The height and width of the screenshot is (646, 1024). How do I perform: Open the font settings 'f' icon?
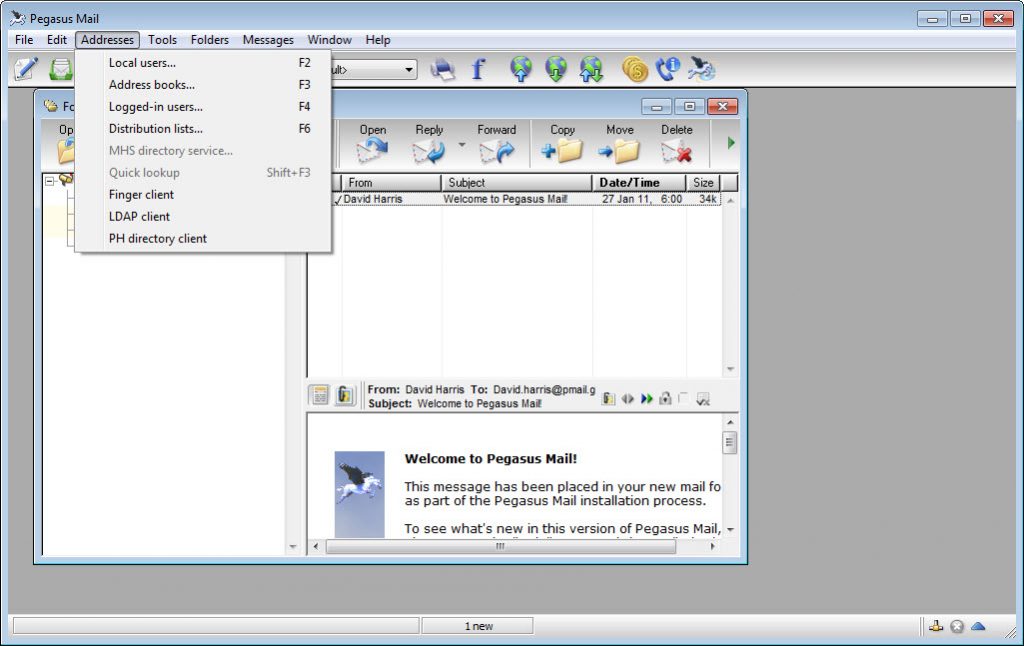[478, 69]
